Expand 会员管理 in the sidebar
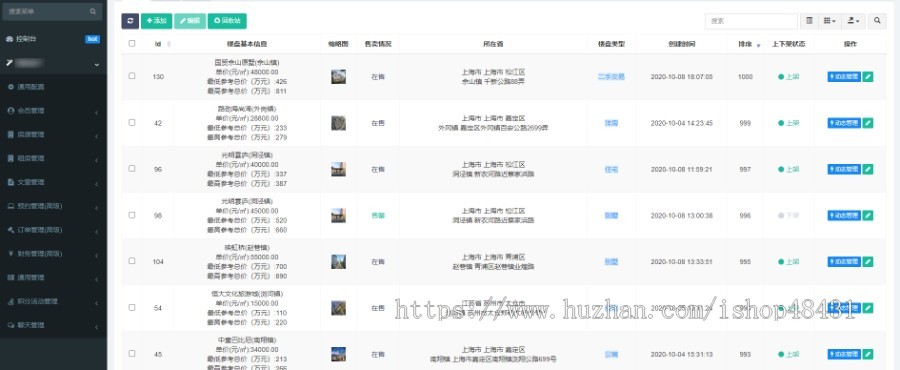 [x=53, y=111]
